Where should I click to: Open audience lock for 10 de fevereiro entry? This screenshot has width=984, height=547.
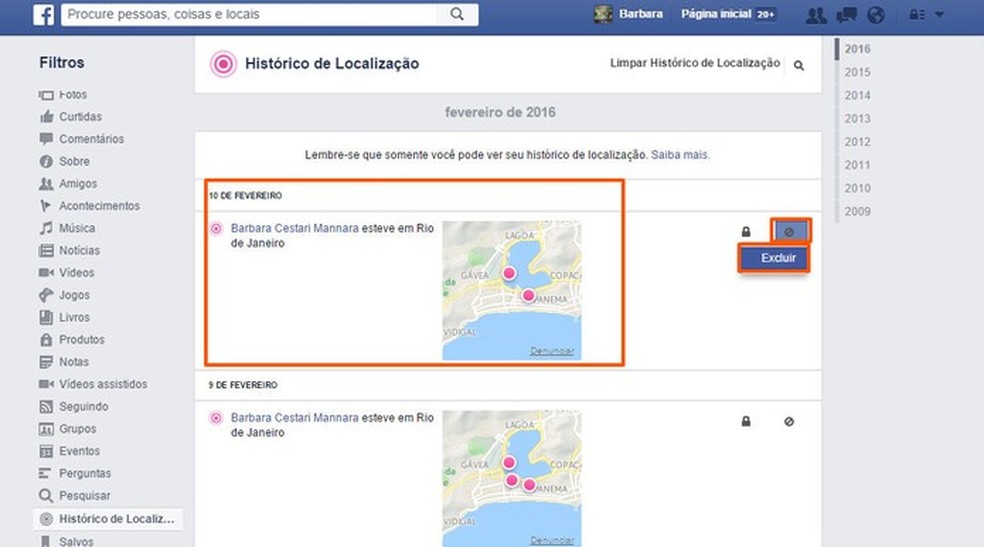coord(746,231)
